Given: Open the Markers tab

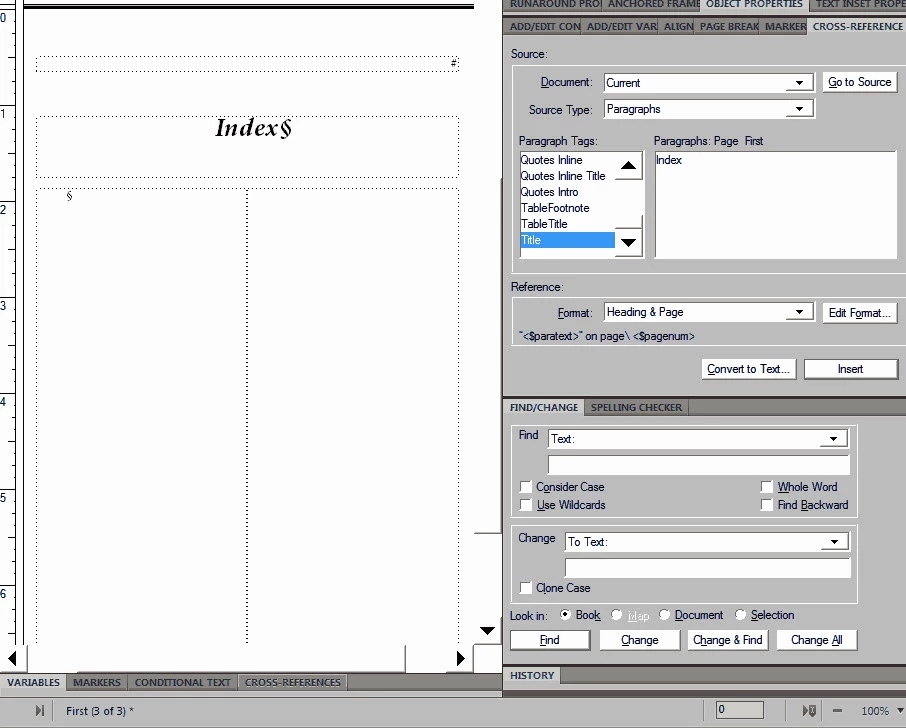Looking at the screenshot, I should click(96, 682).
